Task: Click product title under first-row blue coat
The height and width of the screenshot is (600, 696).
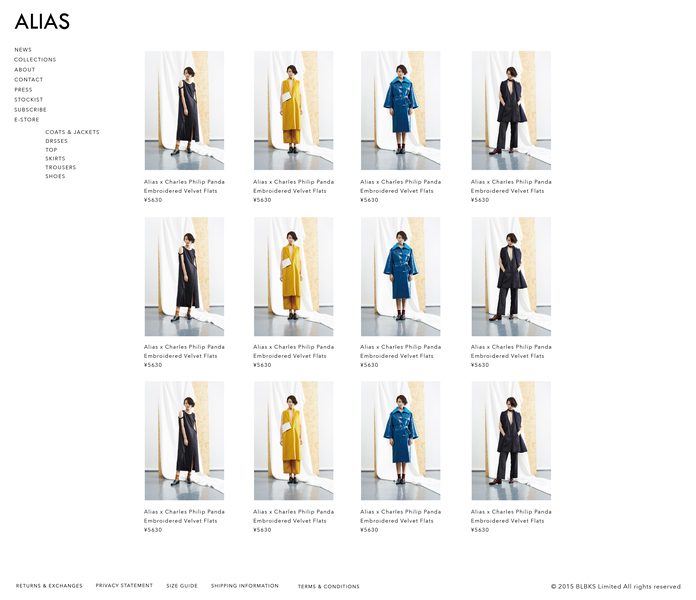Action: point(400,186)
